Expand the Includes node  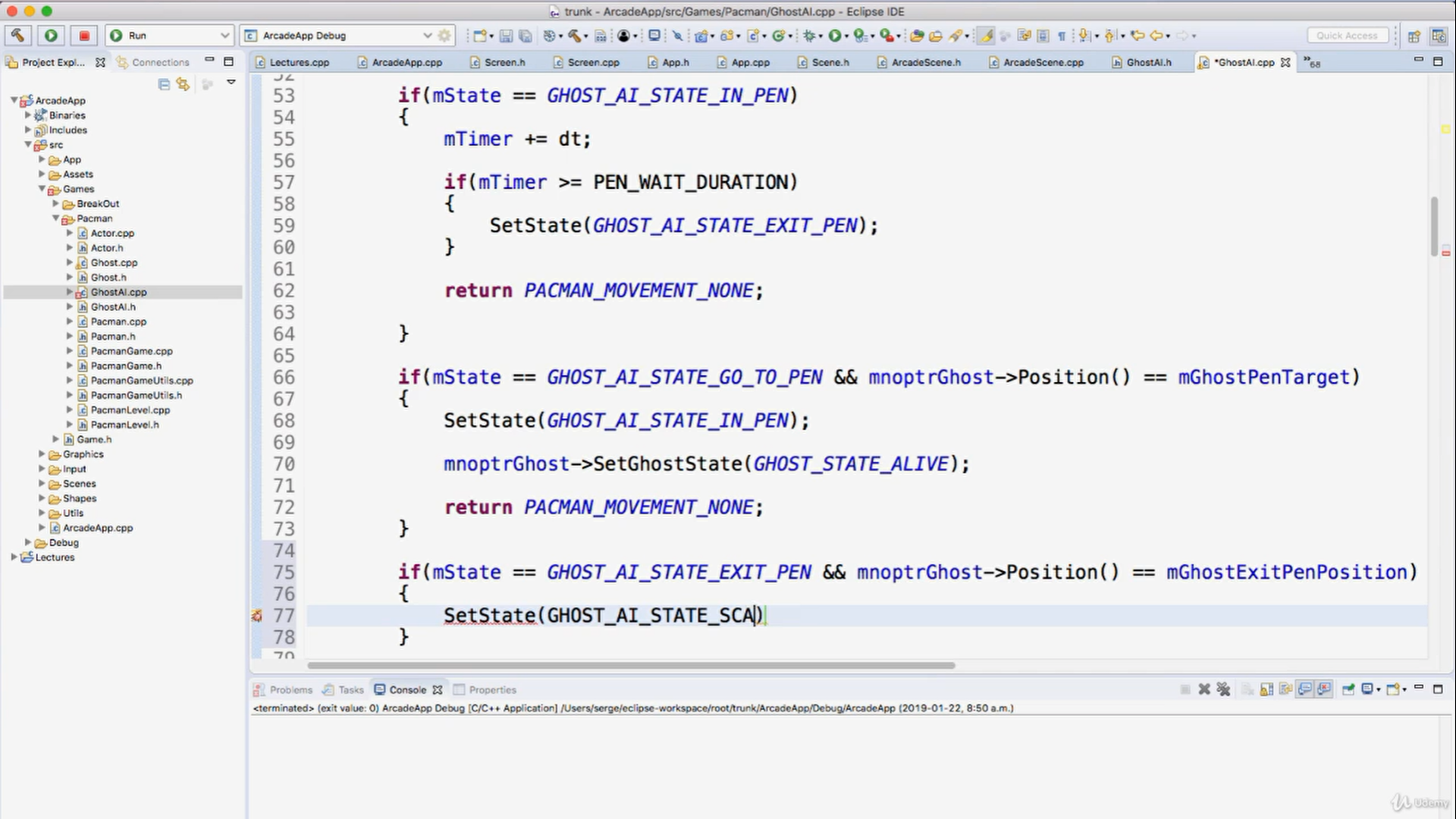(x=28, y=130)
